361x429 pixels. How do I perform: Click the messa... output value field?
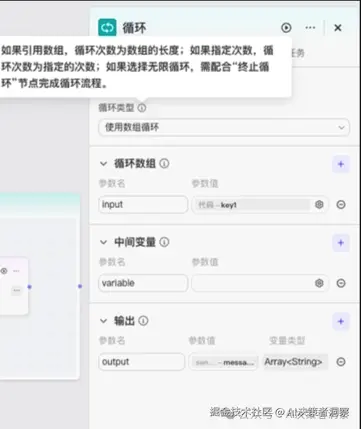[223, 362]
